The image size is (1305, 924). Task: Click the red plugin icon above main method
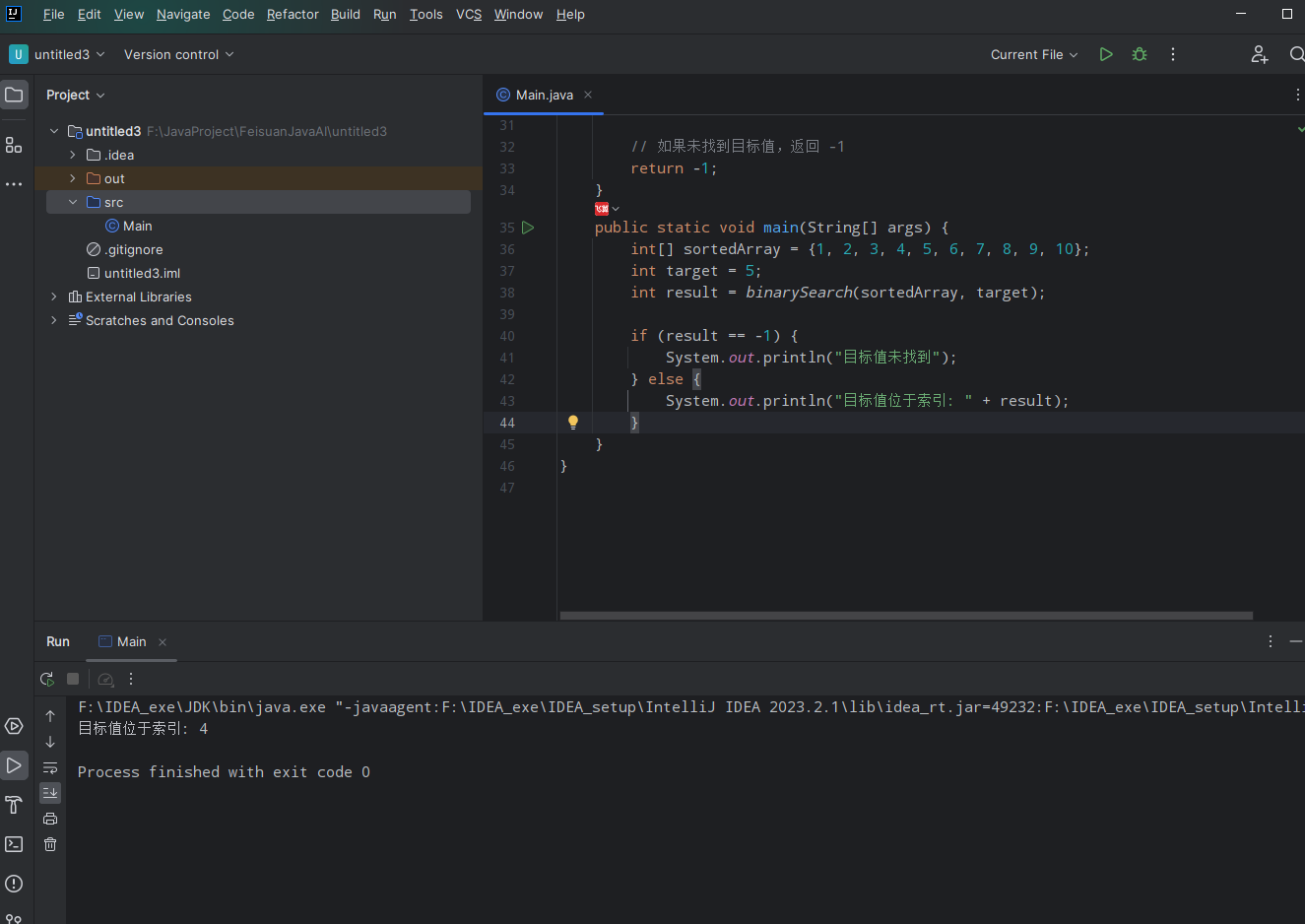[x=602, y=209]
